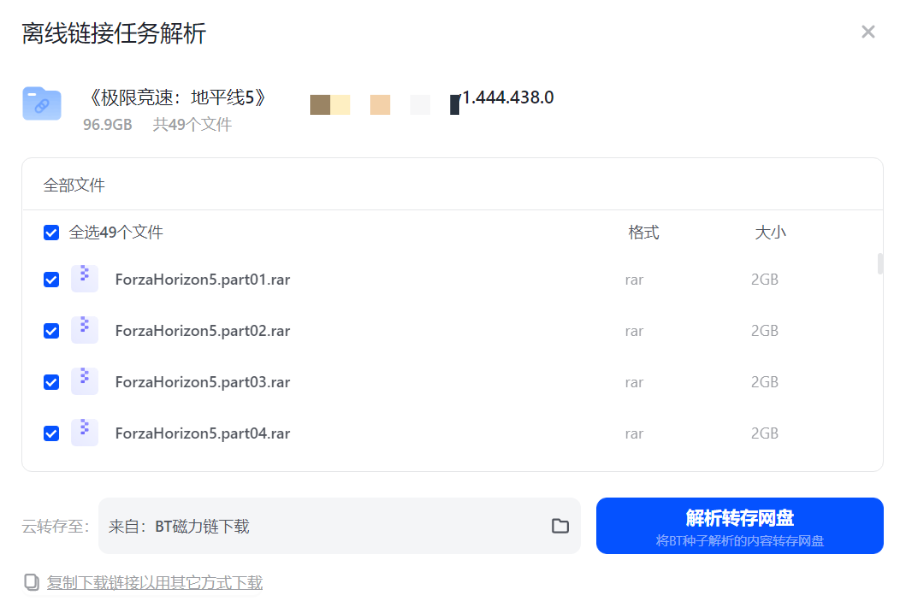Screen dimensions: 900x607
Task: Click the rar archive icon for ForzaHorizon5.part01.rar
Action: click(84, 279)
